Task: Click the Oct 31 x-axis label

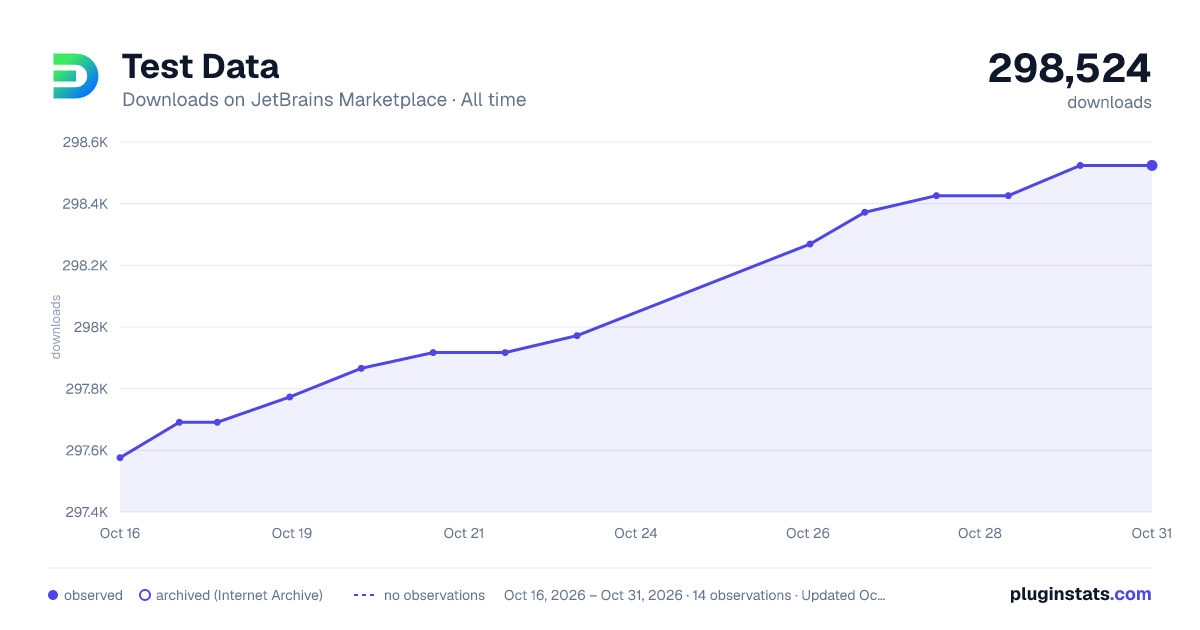Action: pyautogui.click(x=1150, y=533)
